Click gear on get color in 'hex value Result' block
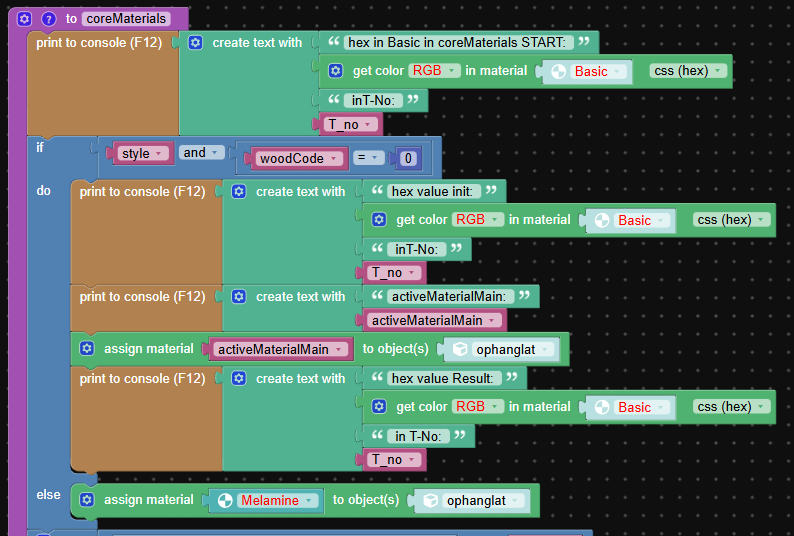Viewport: 794px width, 536px height. (x=379, y=406)
